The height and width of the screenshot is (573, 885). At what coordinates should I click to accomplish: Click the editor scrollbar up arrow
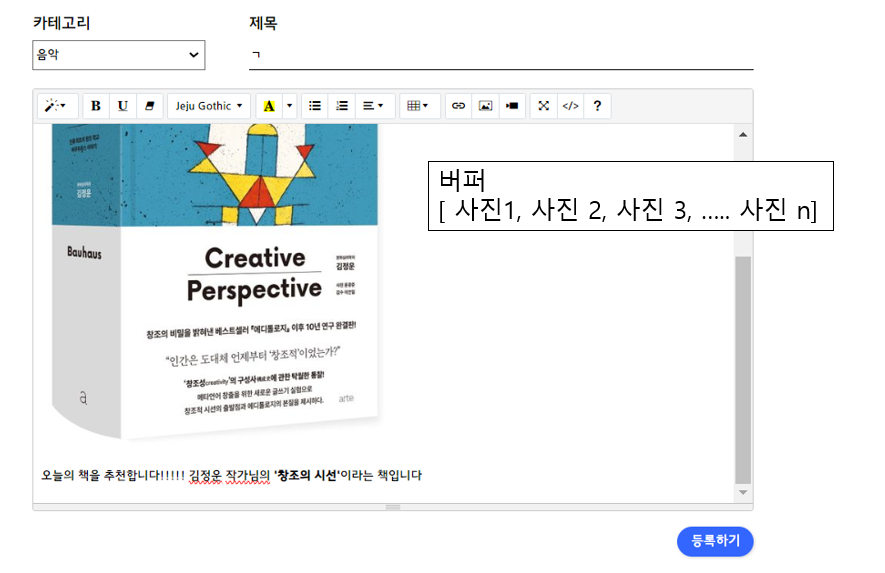coord(743,134)
